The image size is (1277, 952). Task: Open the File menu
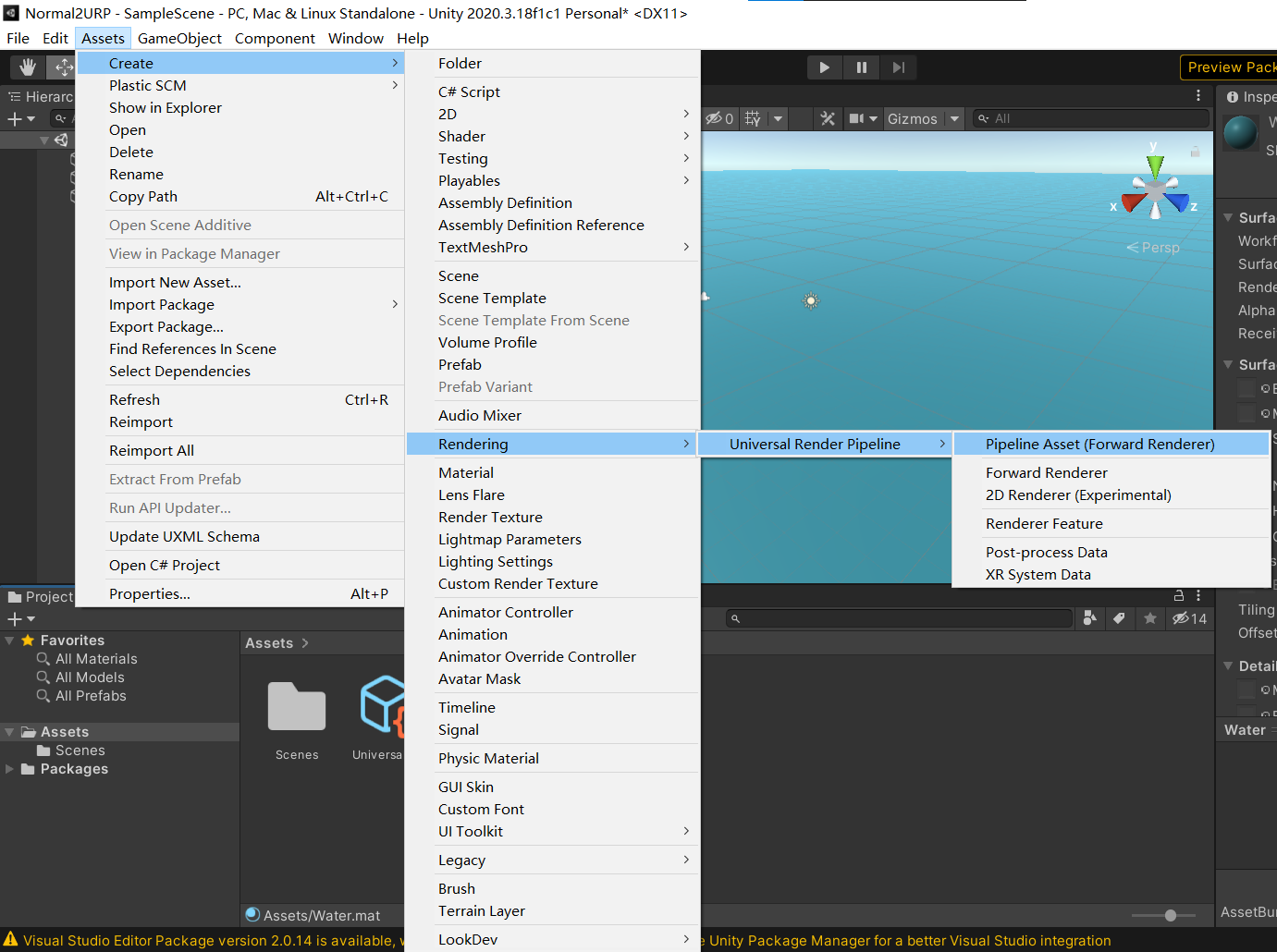18,38
